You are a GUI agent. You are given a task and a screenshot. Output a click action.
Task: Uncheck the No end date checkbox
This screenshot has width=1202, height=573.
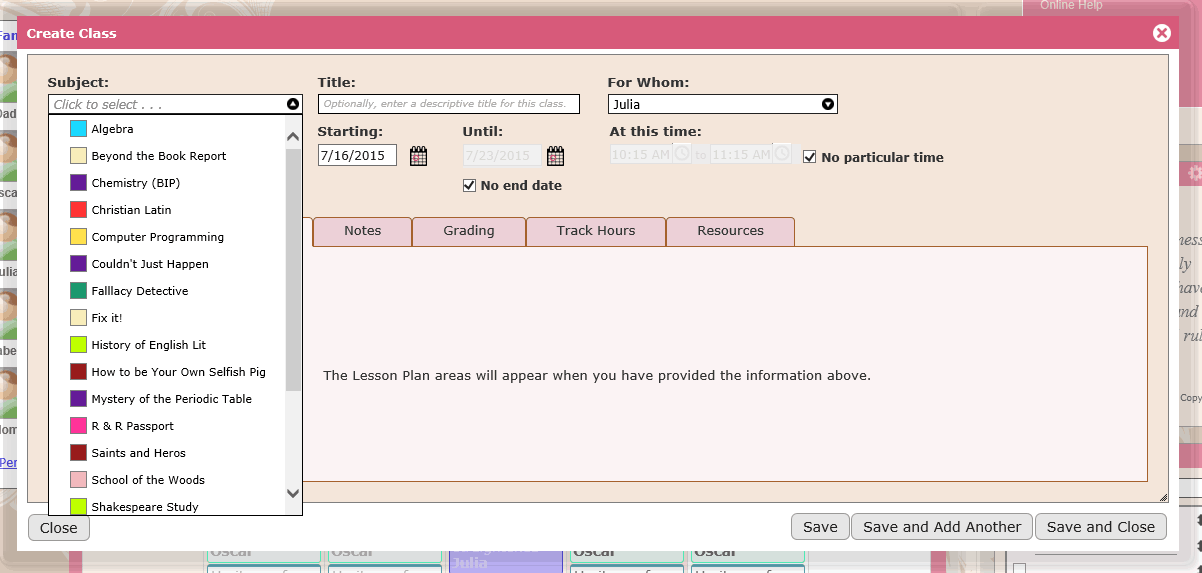469,185
